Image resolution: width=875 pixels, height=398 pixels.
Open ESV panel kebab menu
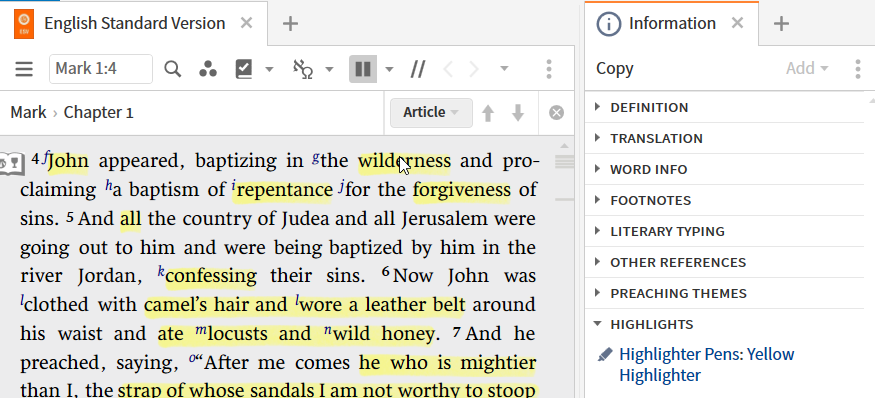coord(549,69)
